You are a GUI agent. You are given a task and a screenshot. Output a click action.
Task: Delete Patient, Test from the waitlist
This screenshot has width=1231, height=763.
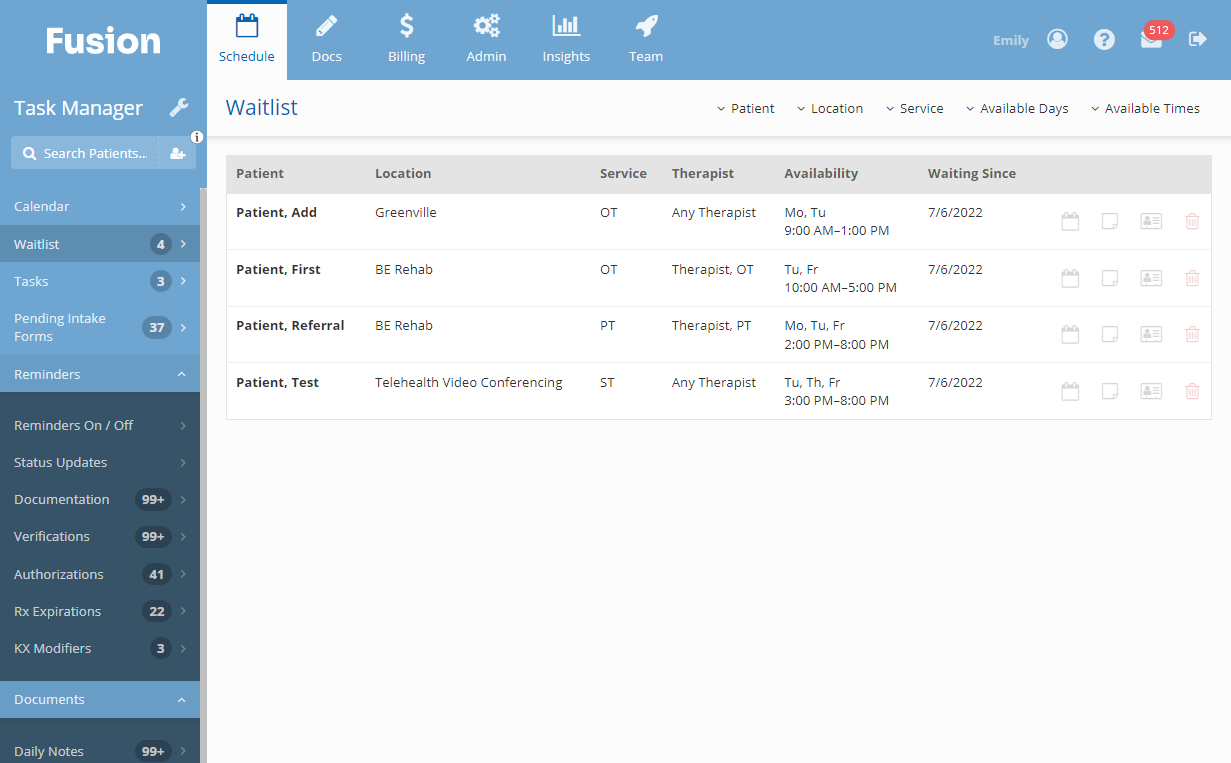[x=1192, y=391]
